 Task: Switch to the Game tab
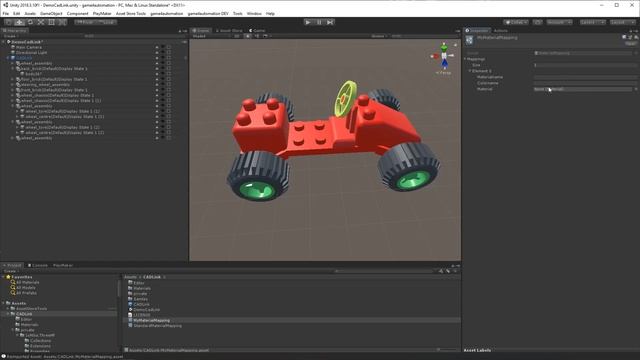coord(258,31)
